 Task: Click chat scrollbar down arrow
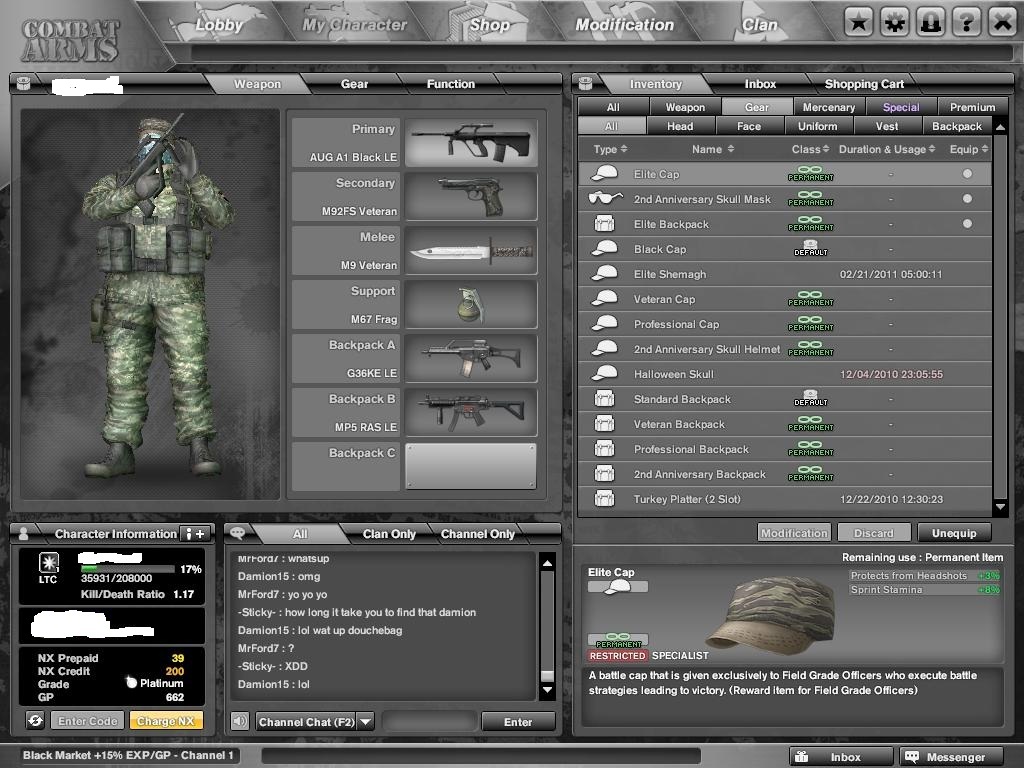547,689
